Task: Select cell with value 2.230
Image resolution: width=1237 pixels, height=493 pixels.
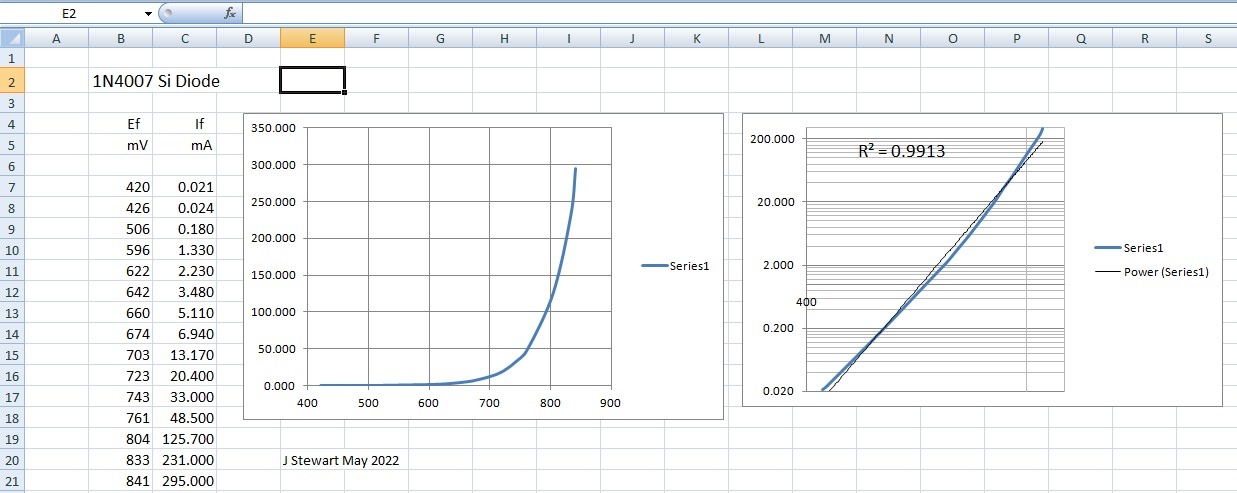Action: [184, 271]
